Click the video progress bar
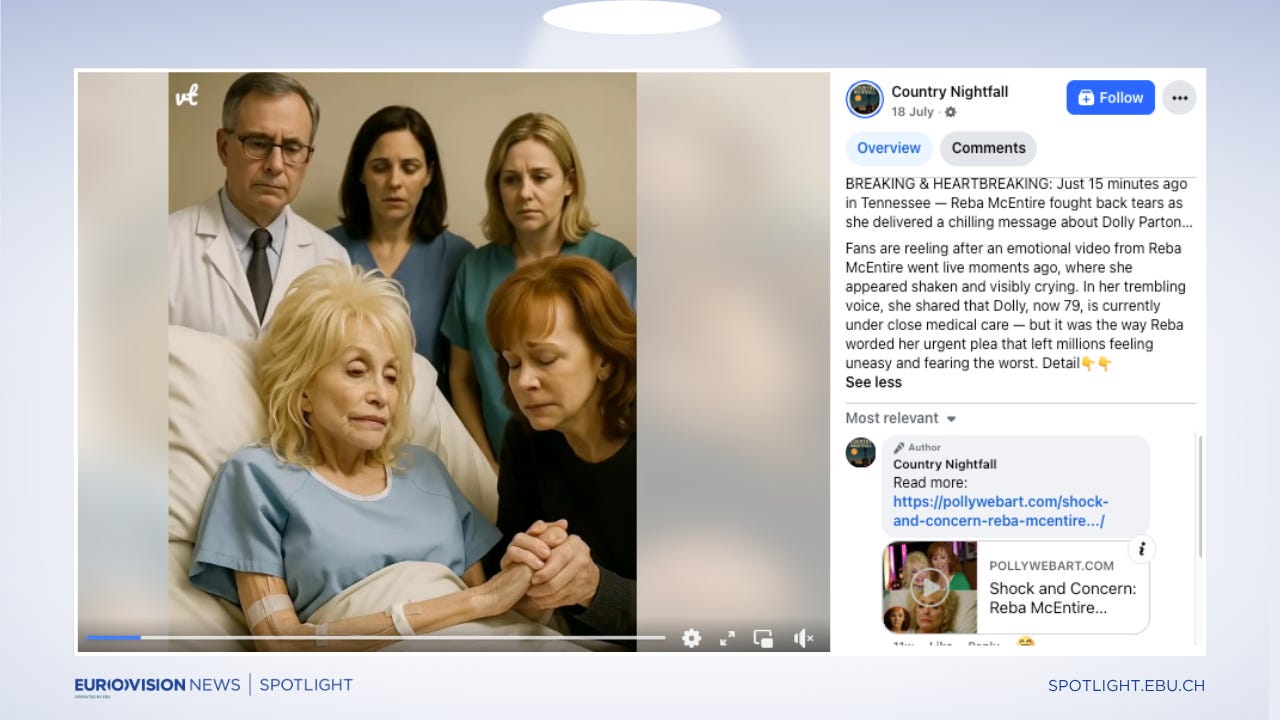Image resolution: width=1280 pixels, height=720 pixels. (376, 637)
